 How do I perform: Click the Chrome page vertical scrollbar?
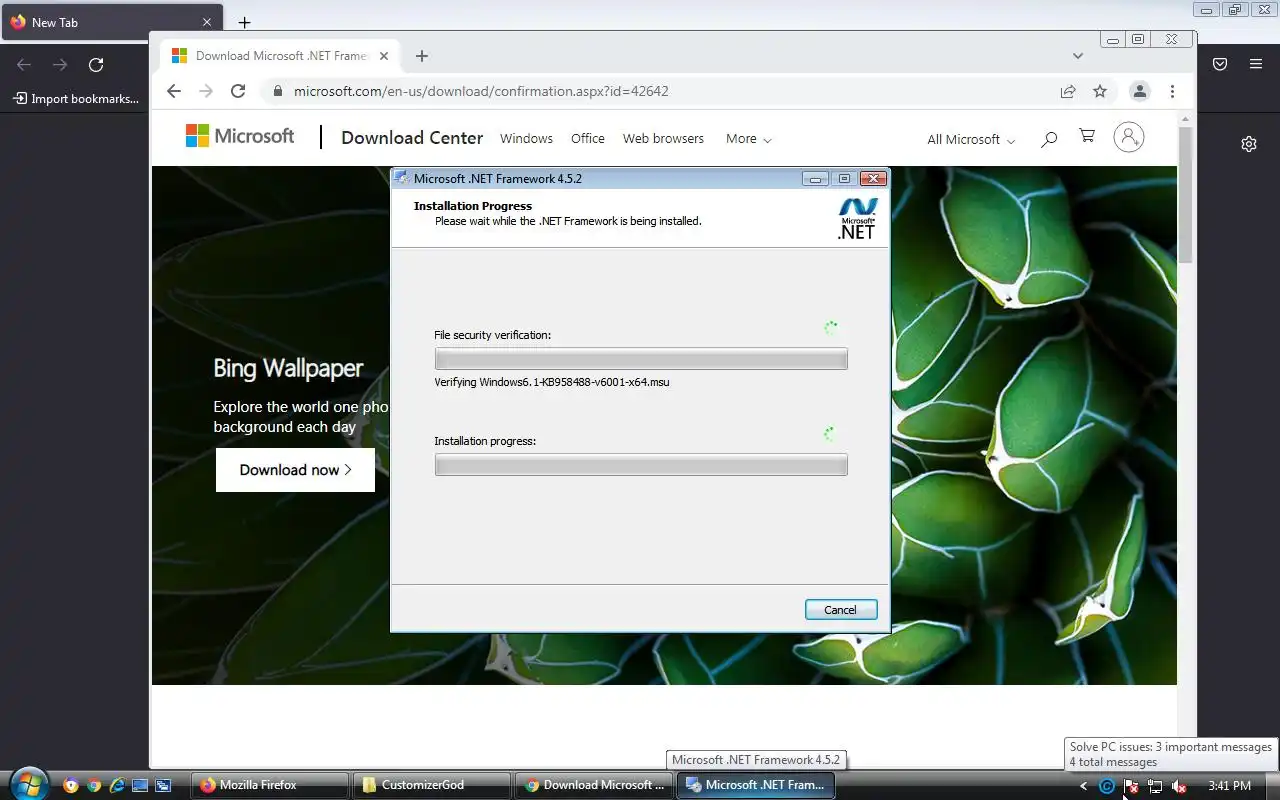(1186, 195)
